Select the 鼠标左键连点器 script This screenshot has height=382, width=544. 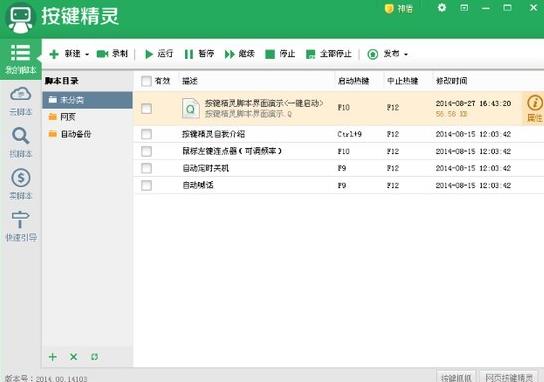[232, 151]
